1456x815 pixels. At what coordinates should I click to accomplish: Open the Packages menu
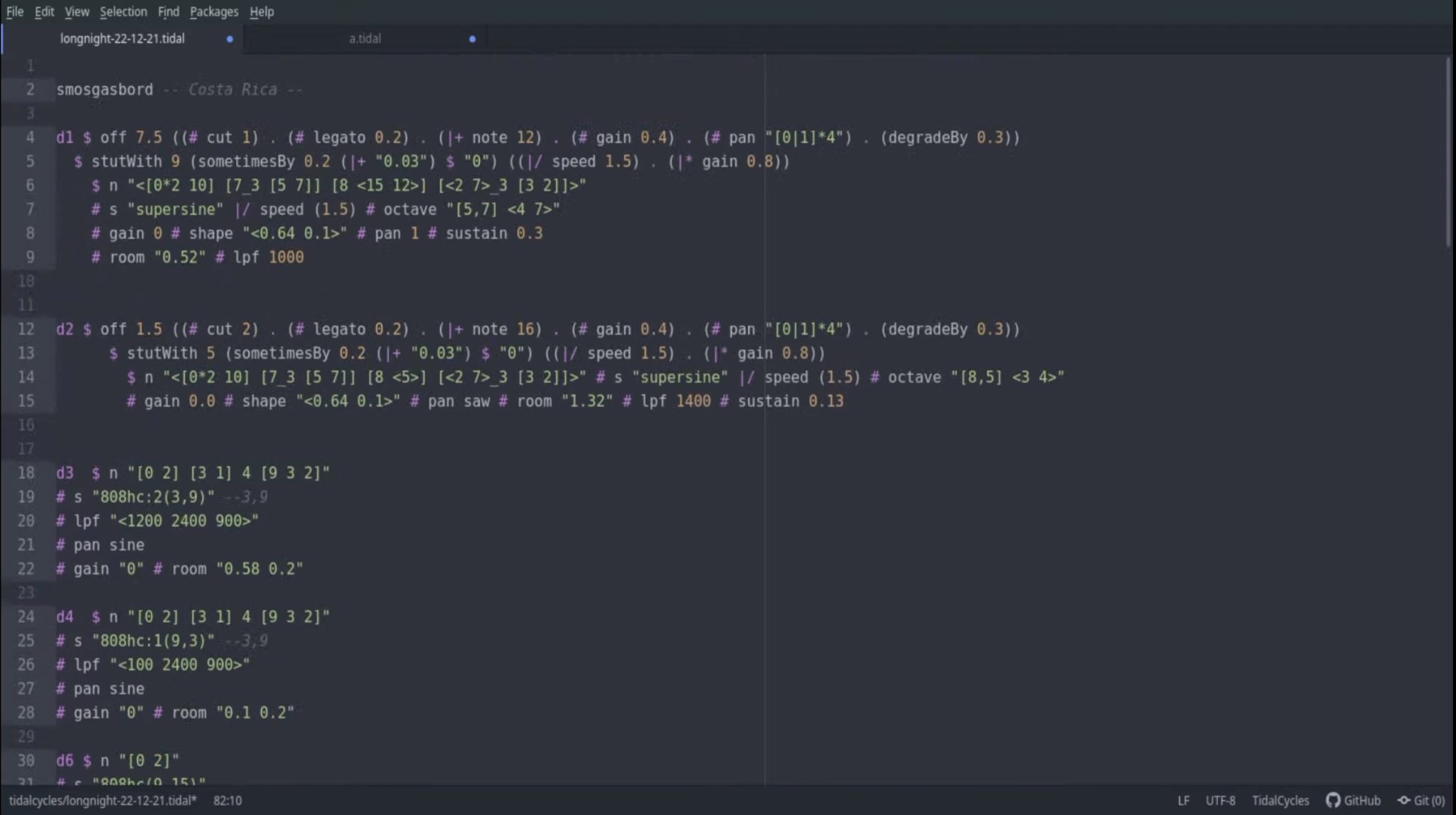coord(214,11)
